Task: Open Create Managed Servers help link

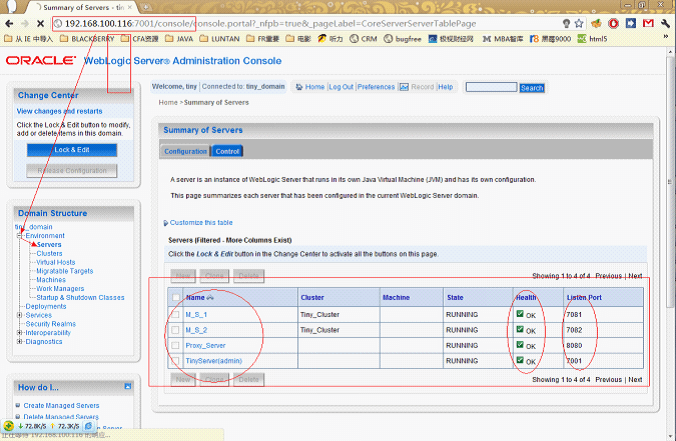Action: 61,406
